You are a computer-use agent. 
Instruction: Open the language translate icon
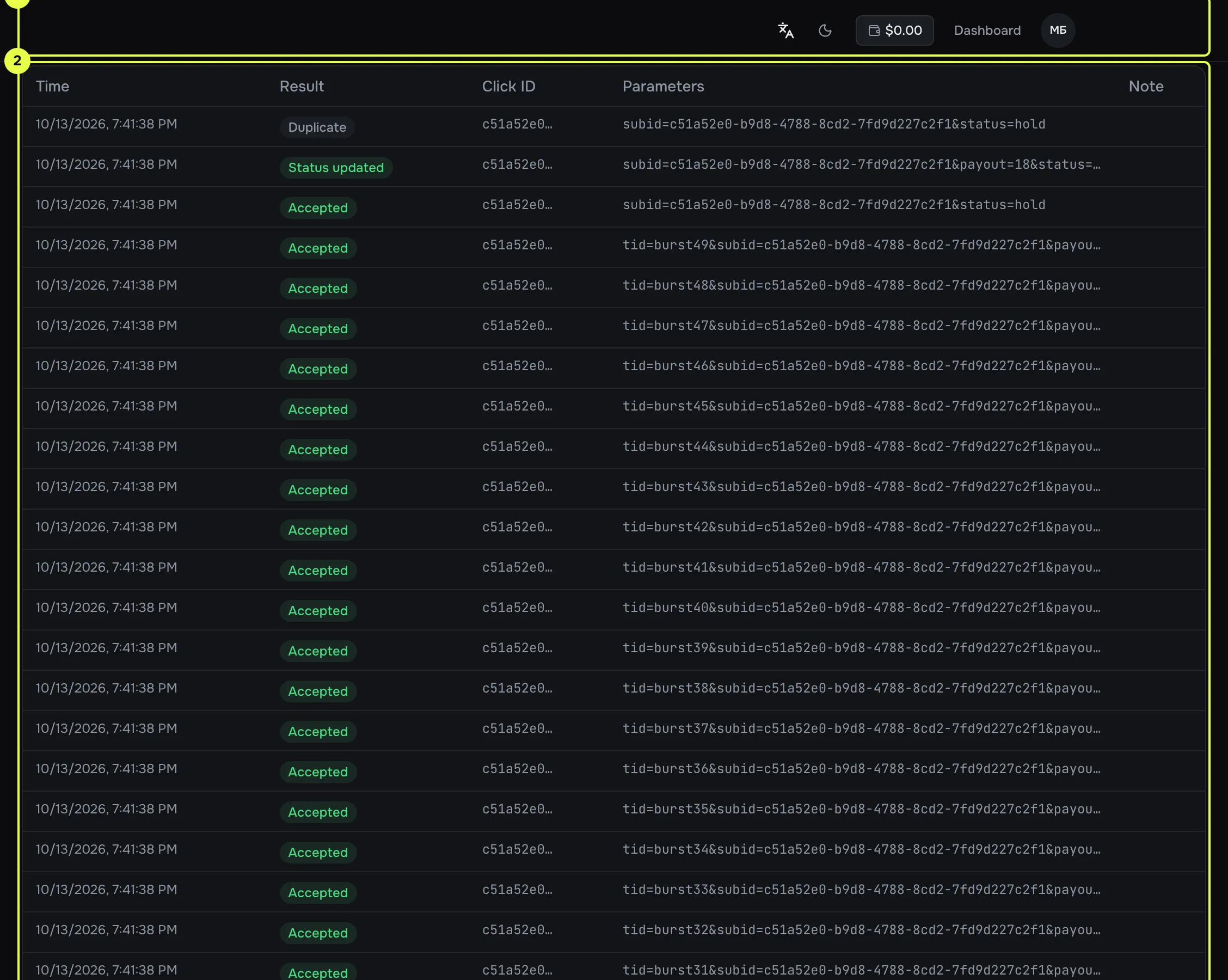tap(786, 30)
